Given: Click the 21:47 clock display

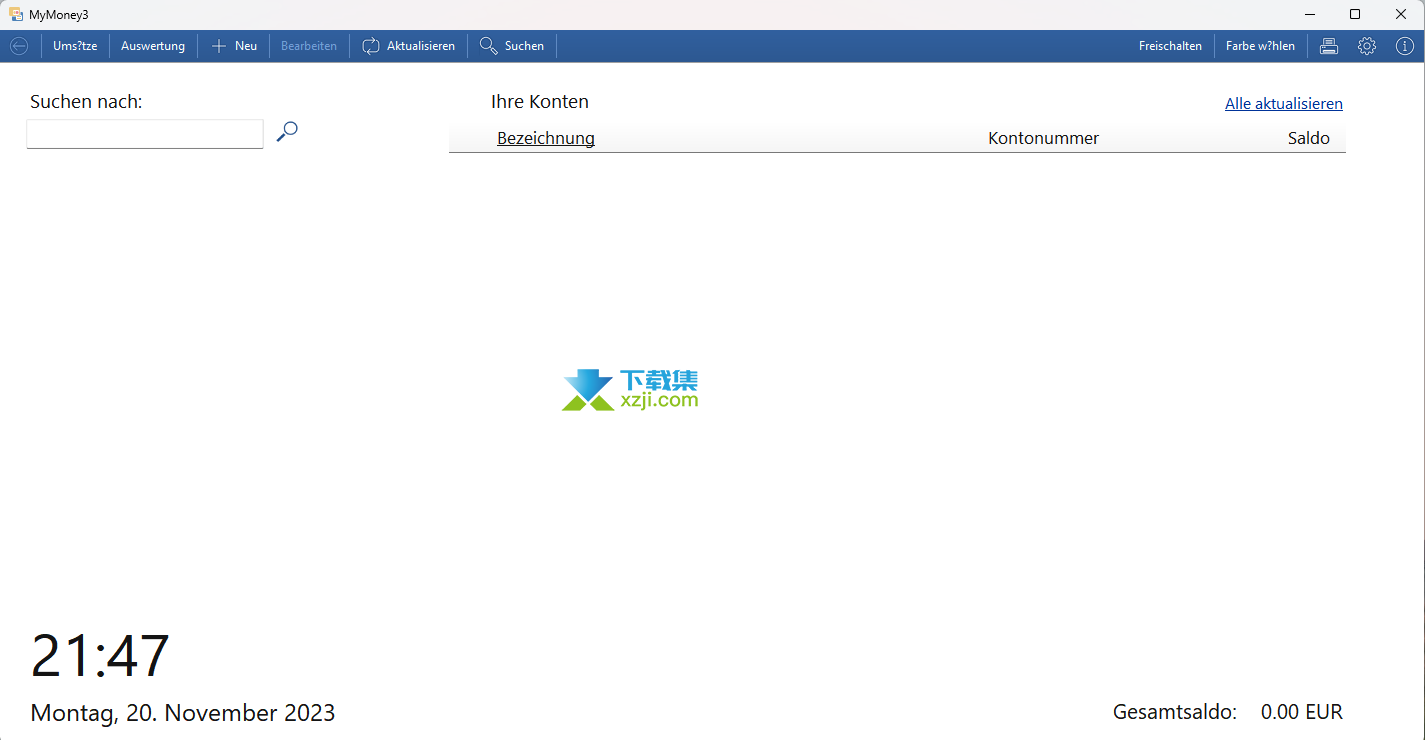Looking at the screenshot, I should (100, 656).
